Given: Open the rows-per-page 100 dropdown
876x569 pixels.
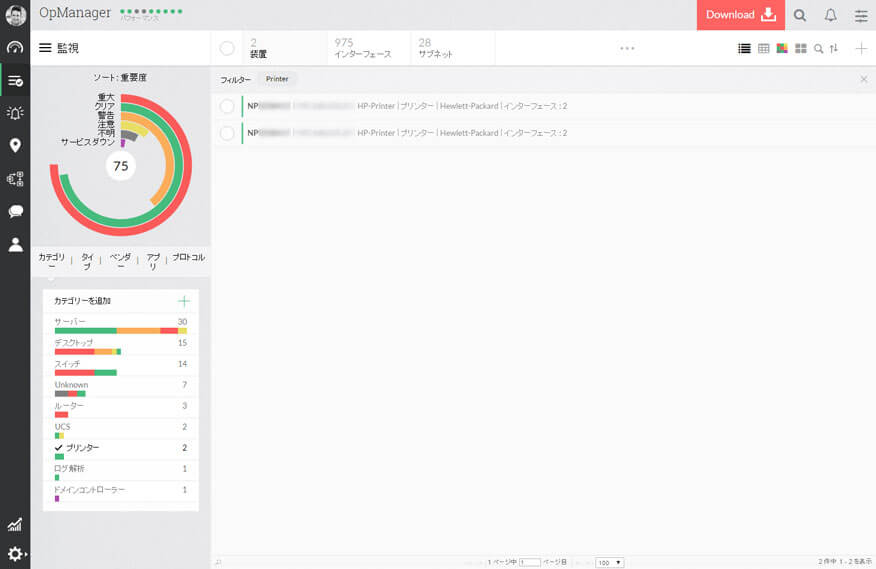Looking at the screenshot, I should coord(609,563).
